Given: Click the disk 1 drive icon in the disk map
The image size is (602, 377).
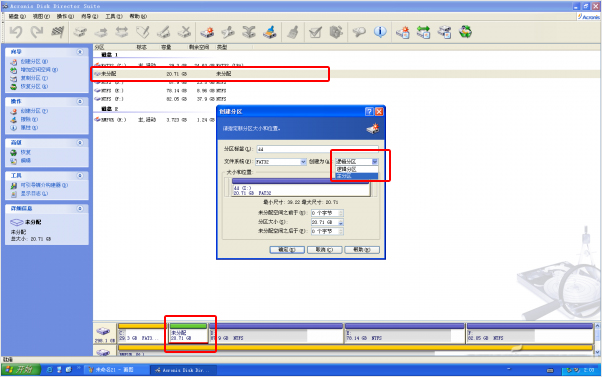Looking at the screenshot, I should pyautogui.click(x=103, y=331).
